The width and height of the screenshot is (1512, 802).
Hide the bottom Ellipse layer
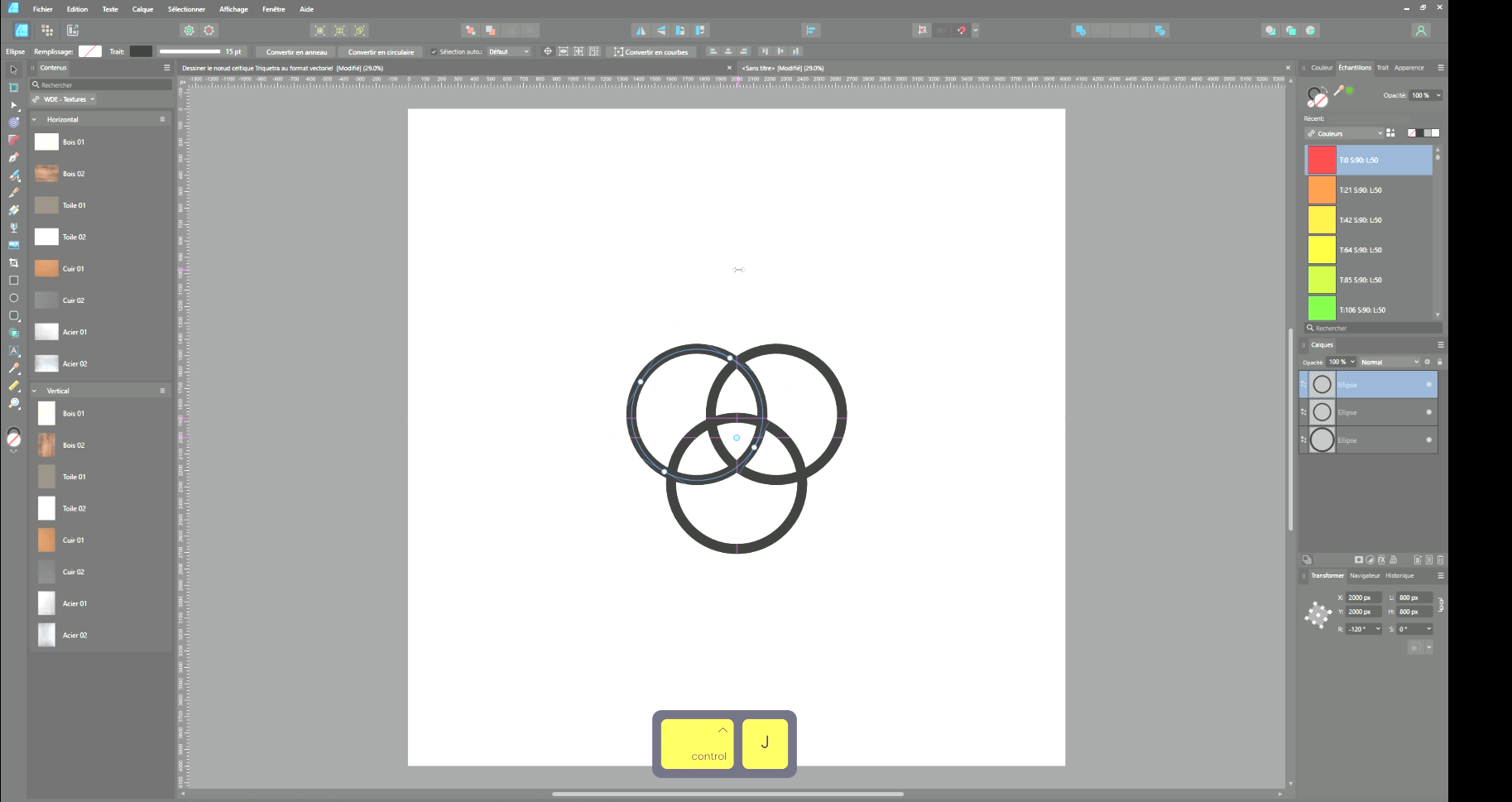point(1428,440)
